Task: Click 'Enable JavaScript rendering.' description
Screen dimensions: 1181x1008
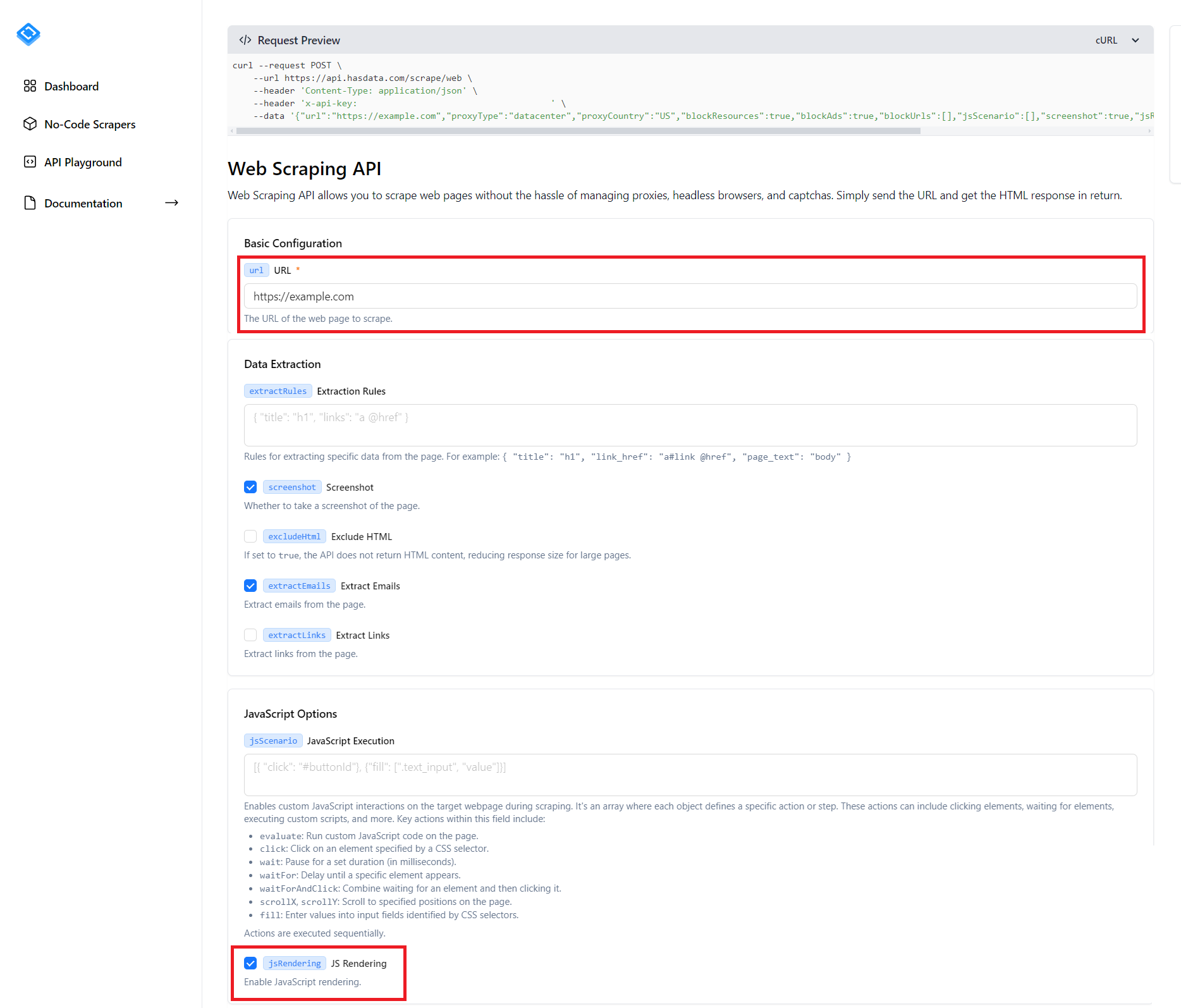Action: coord(303,982)
